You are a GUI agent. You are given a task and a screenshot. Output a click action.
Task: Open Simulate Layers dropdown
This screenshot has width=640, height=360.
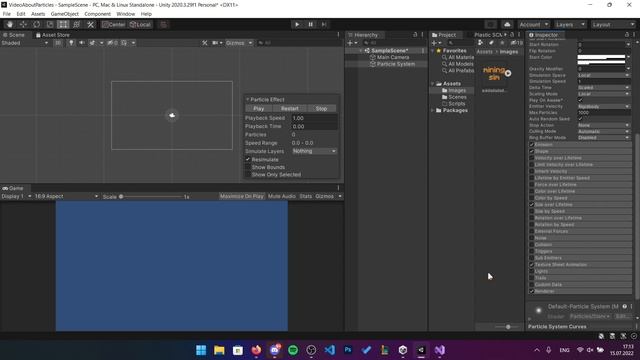coord(315,151)
